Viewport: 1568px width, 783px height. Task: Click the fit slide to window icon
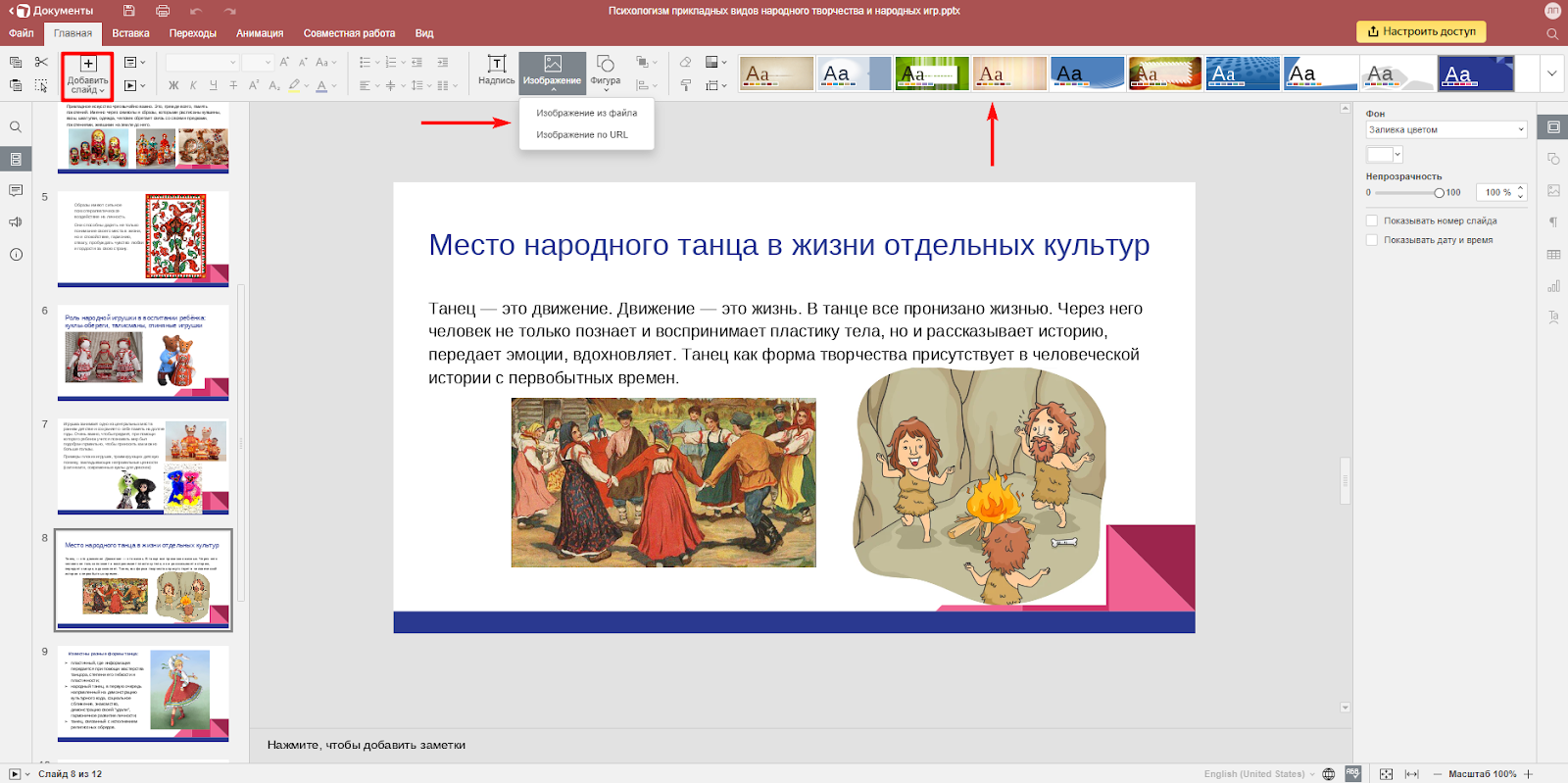pyautogui.click(x=1386, y=774)
